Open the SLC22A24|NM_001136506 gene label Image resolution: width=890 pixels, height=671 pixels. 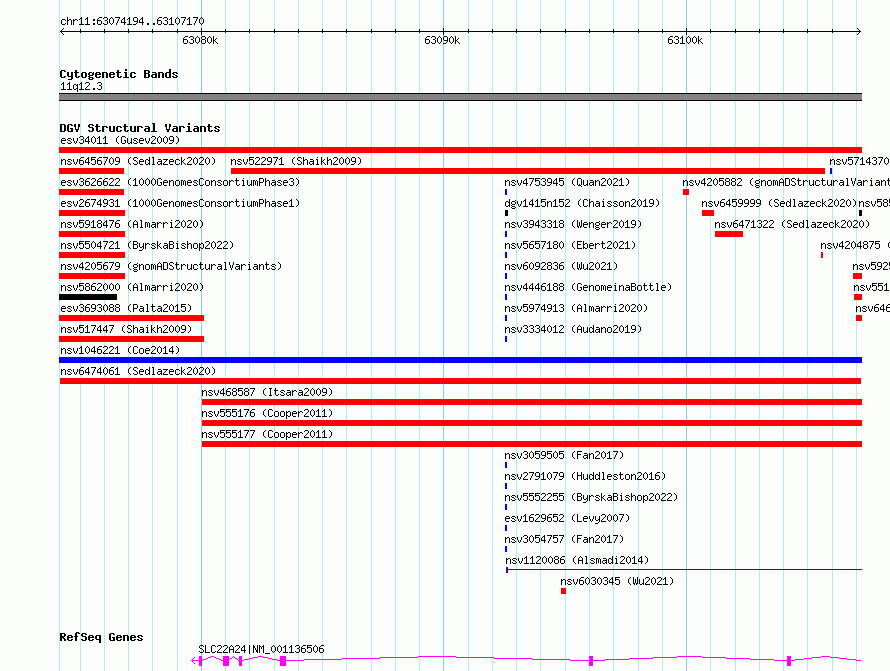(x=261, y=649)
